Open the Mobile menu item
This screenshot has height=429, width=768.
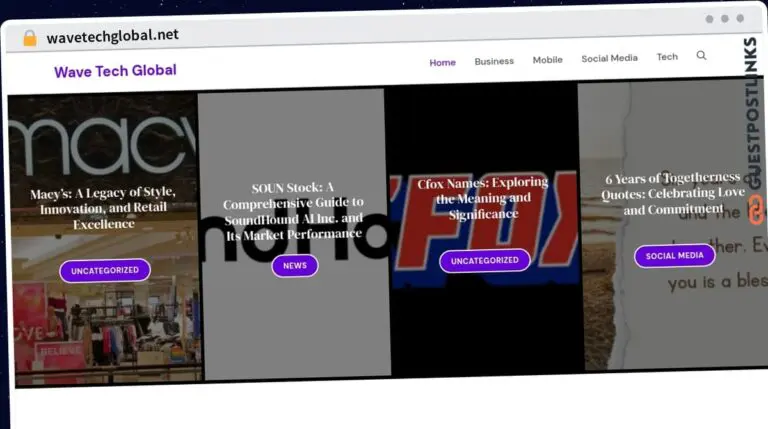[548, 60]
